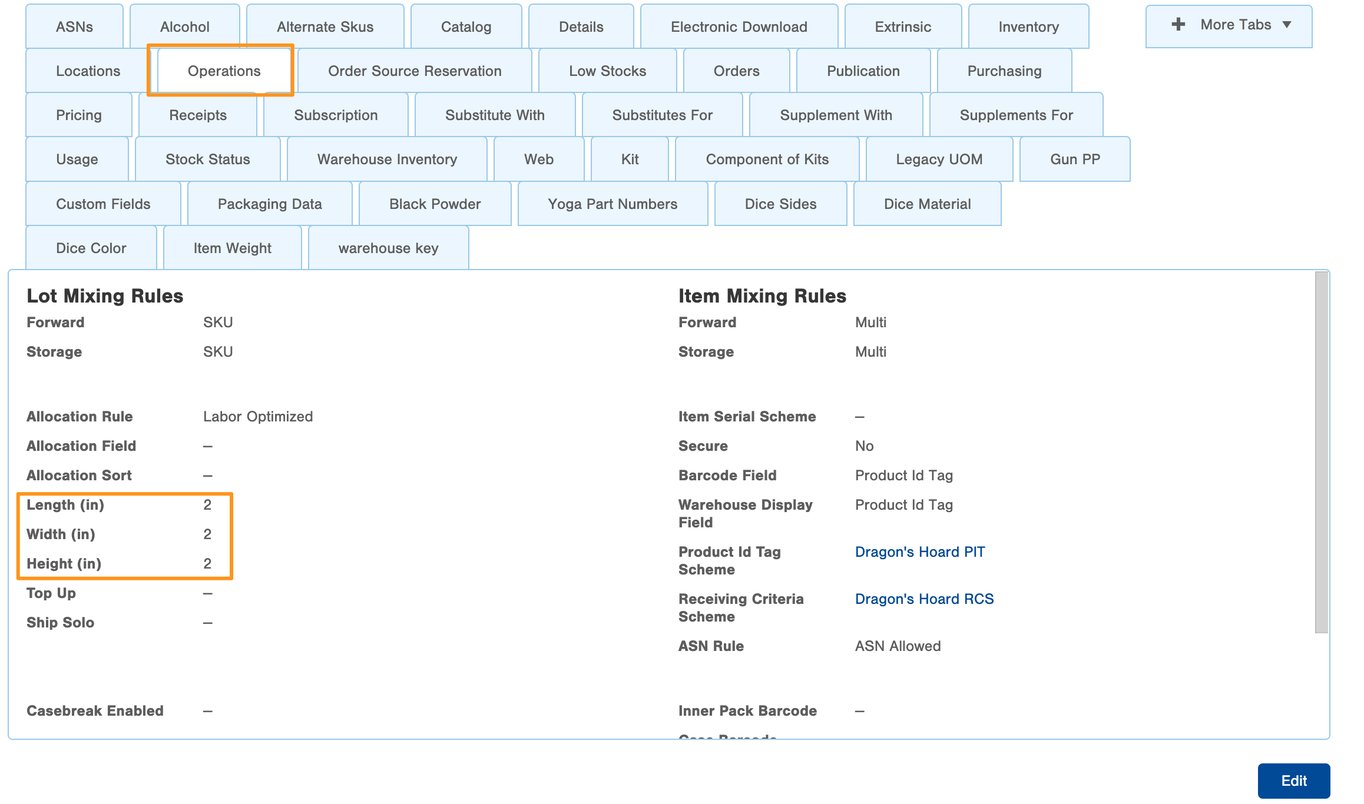Click the panel's vertical scrollbar

[x=1321, y=450]
